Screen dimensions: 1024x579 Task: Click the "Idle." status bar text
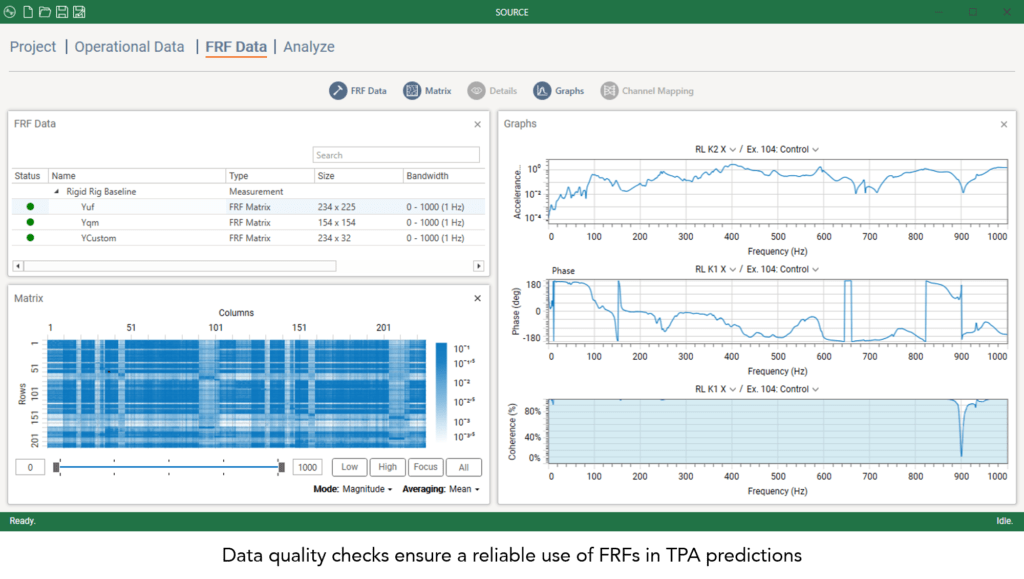click(1004, 521)
